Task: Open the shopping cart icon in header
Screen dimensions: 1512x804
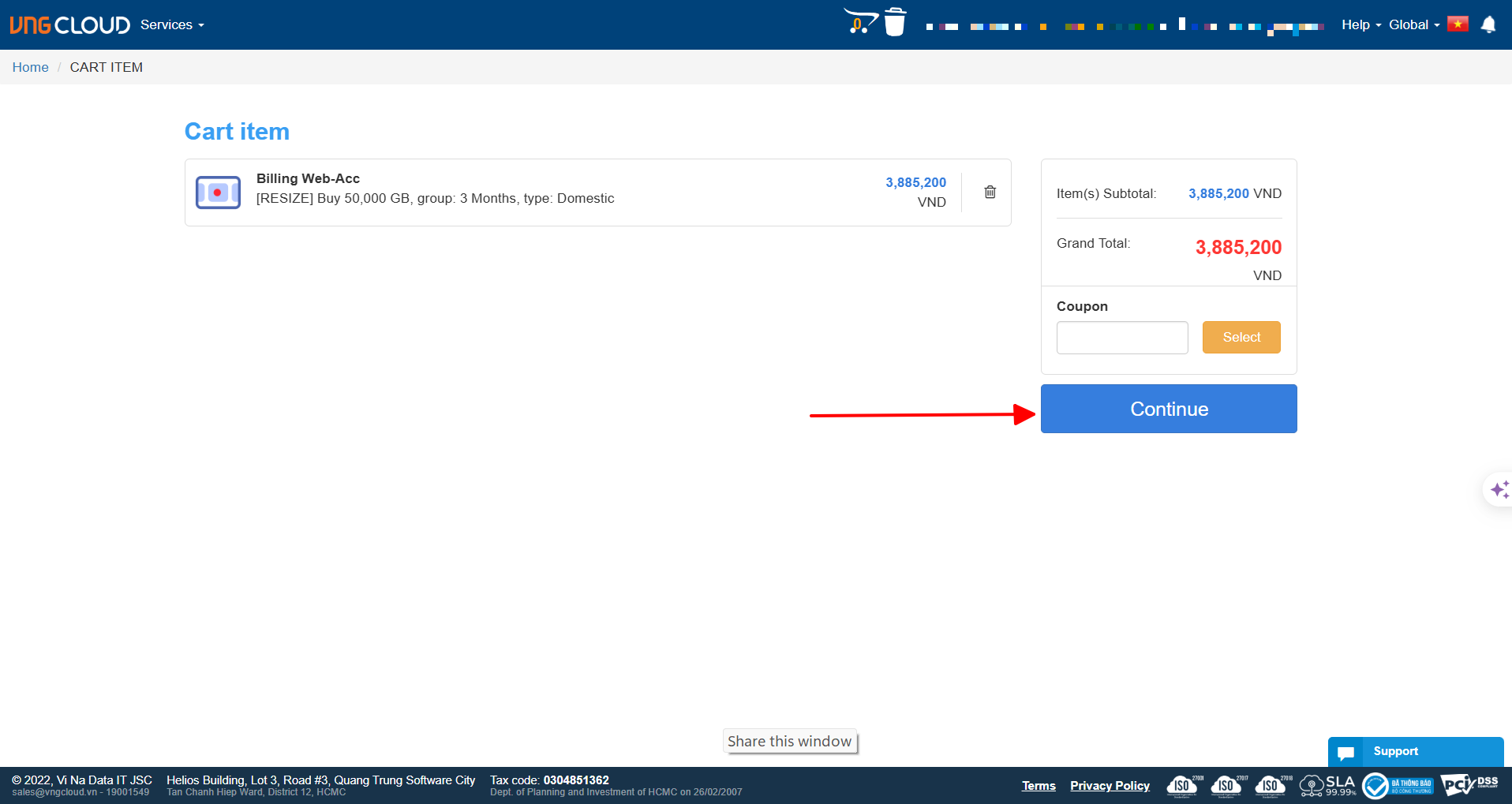Action: 859,21
